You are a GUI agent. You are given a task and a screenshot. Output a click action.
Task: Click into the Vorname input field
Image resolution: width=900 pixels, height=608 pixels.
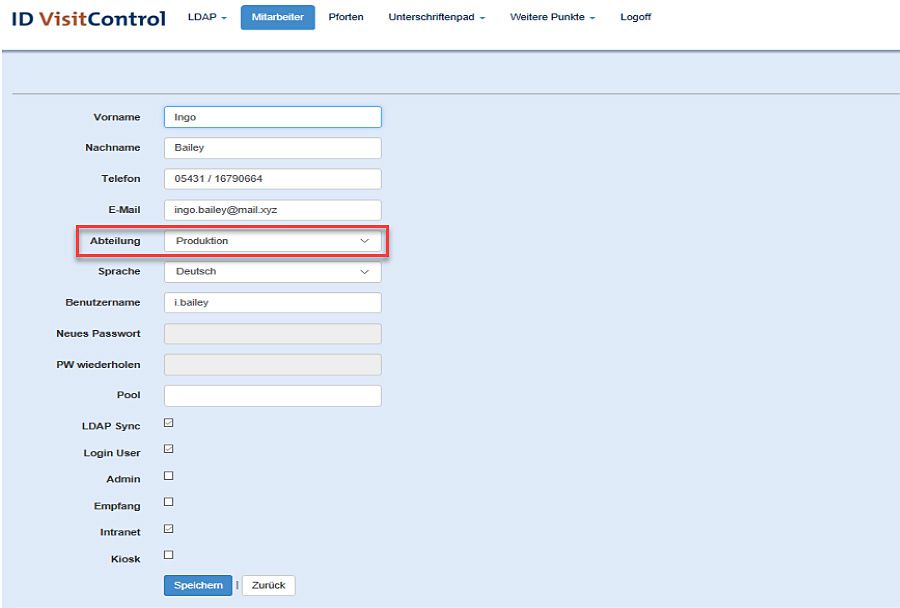[272, 117]
